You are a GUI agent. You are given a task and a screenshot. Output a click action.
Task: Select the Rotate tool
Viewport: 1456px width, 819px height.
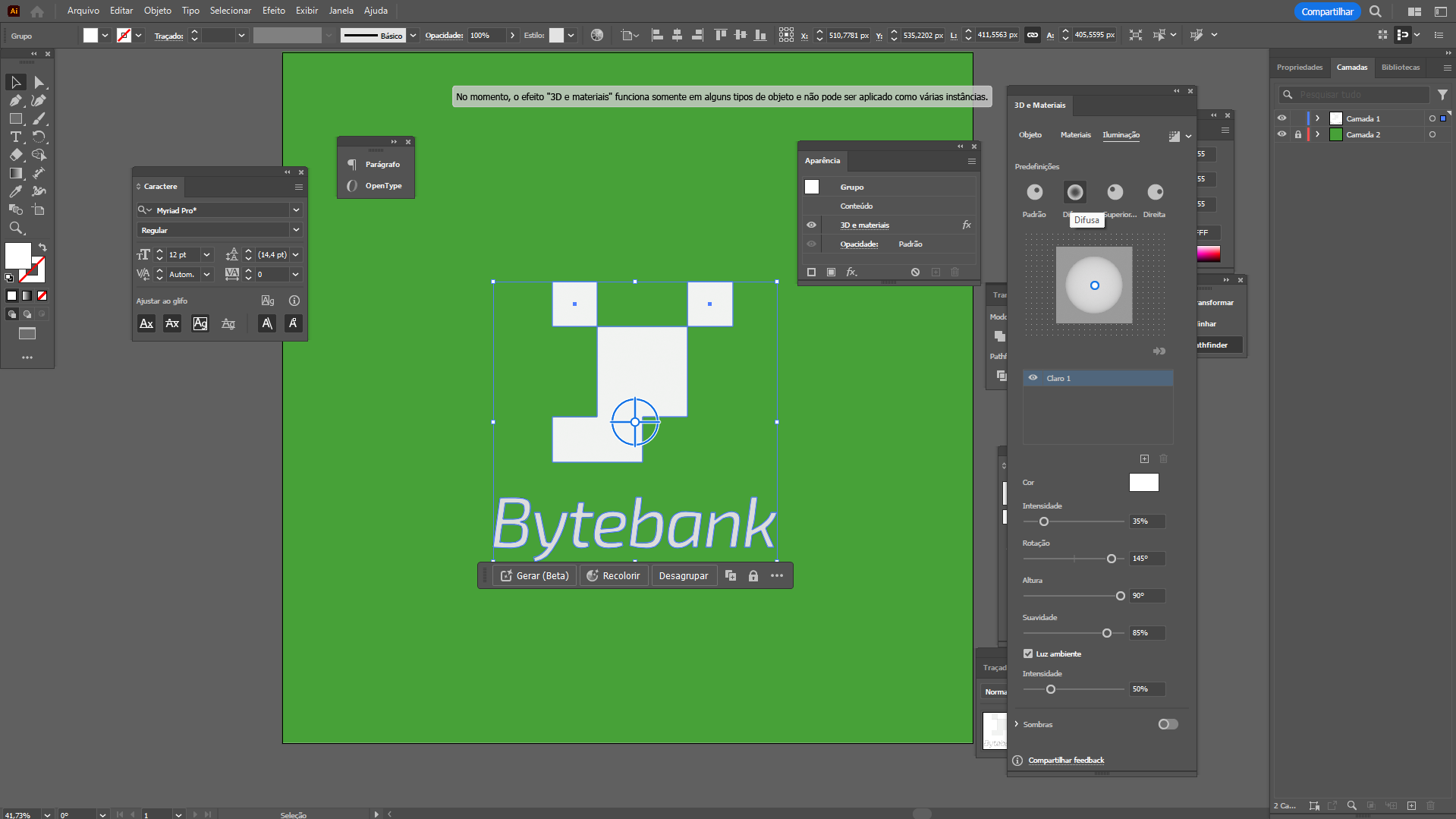pyautogui.click(x=39, y=137)
